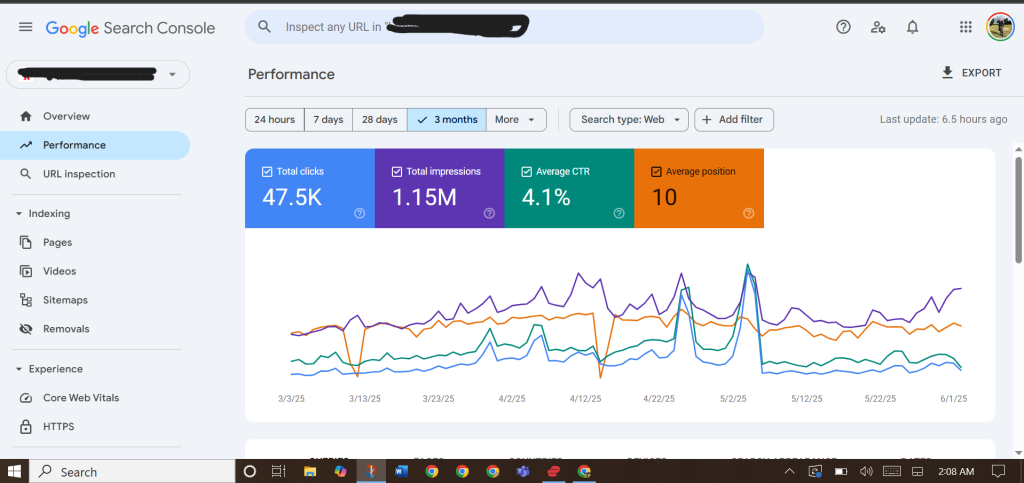Select the 28 days range tab
The width and height of the screenshot is (1024, 483).
[x=380, y=120]
